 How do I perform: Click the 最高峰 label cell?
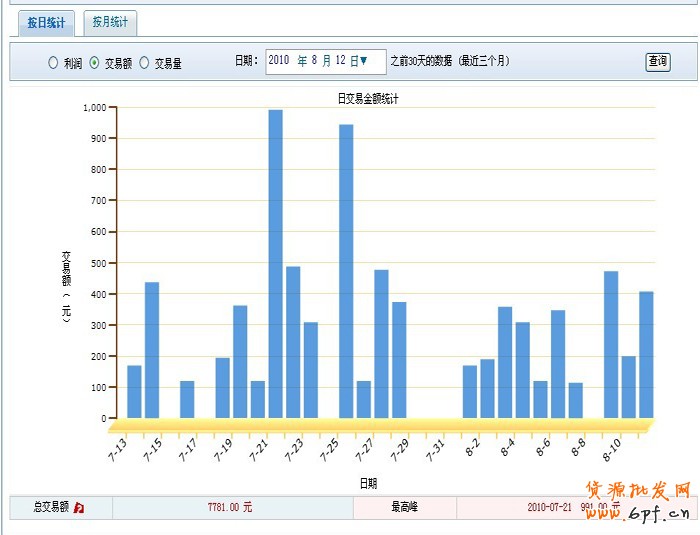click(404, 508)
